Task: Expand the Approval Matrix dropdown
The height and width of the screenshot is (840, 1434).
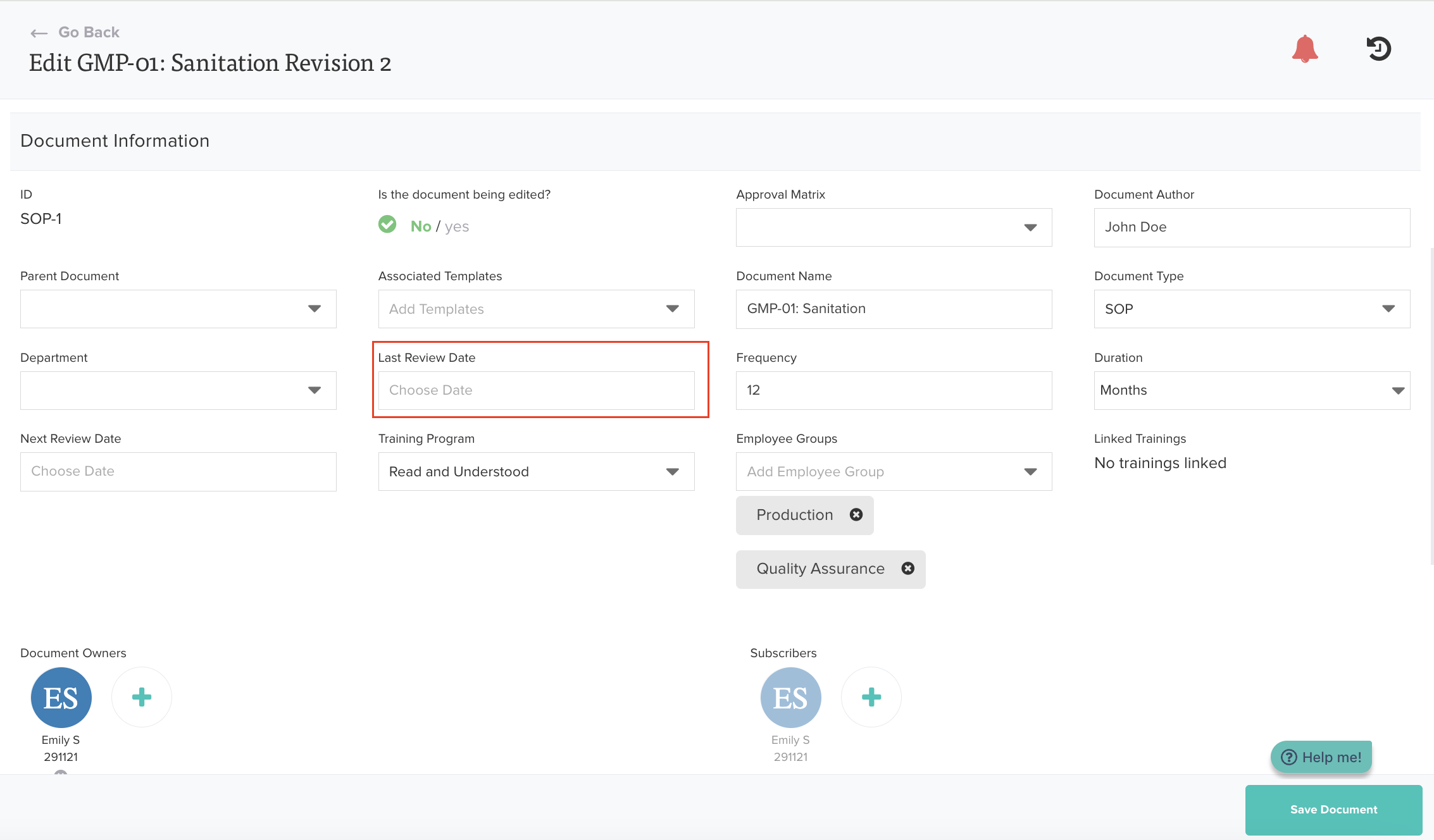Action: click(x=894, y=227)
